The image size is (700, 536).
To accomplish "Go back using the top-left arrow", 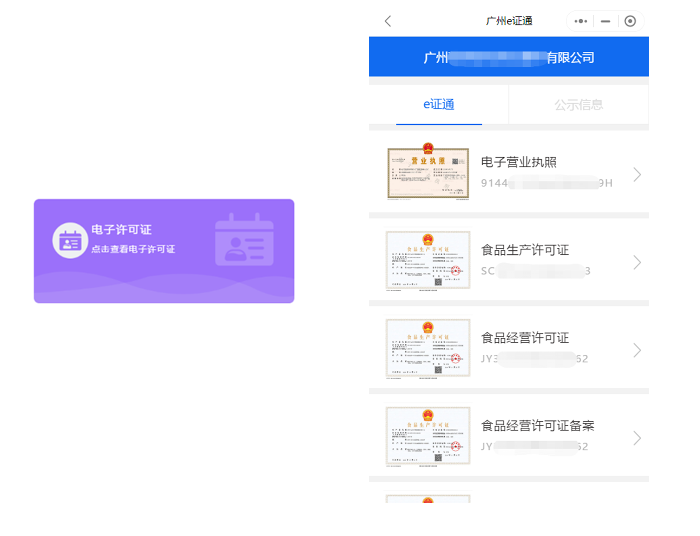I will pyautogui.click(x=388, y=21).
